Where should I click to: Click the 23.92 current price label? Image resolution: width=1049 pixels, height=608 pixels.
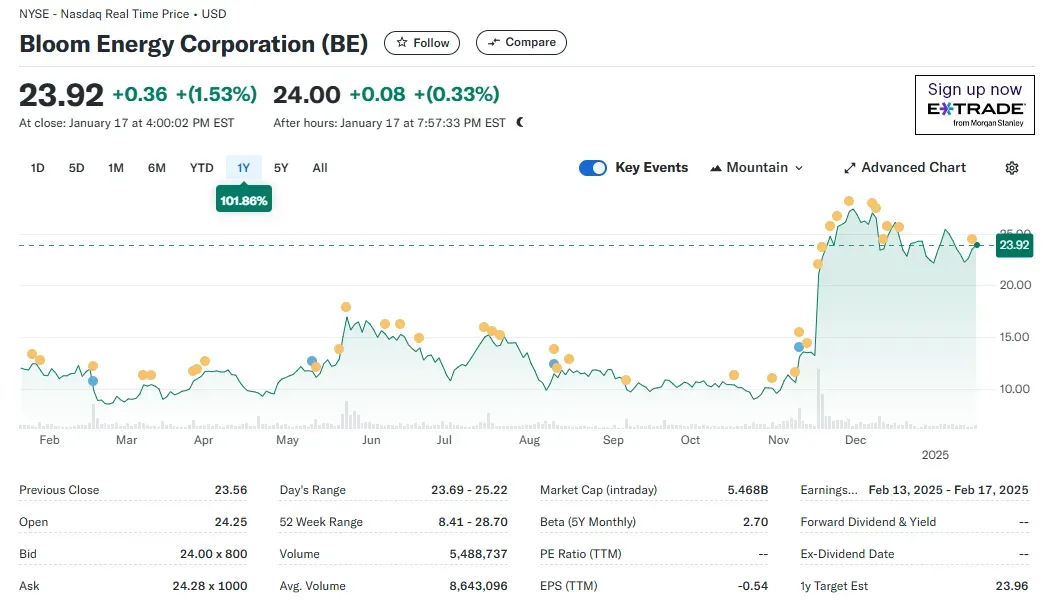(x=1014, y=245)
